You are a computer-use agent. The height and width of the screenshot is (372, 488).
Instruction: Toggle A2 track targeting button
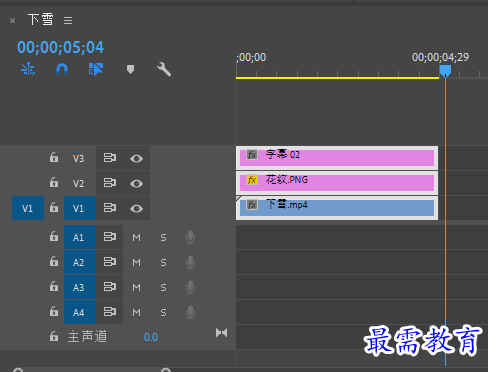pos(80,262)
